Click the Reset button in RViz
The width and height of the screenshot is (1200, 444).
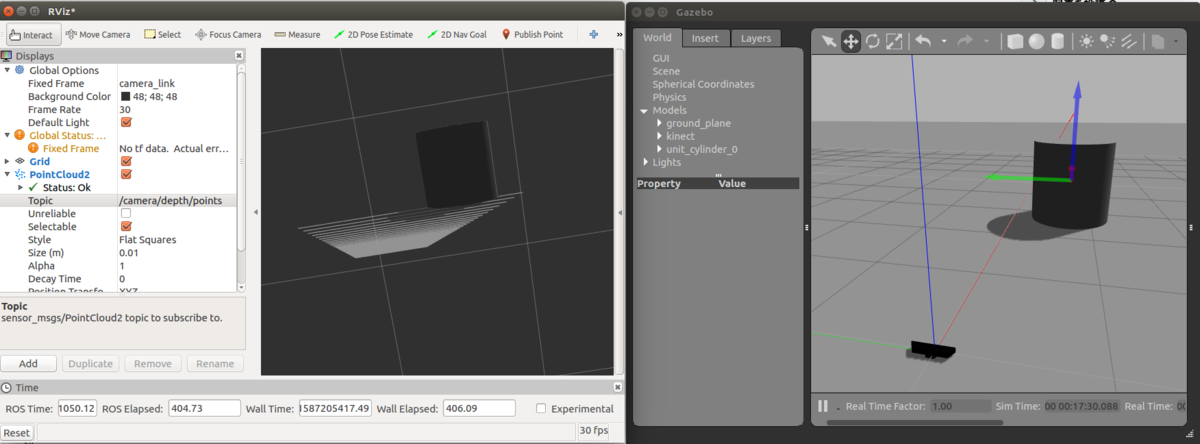[x=17, y=433]
